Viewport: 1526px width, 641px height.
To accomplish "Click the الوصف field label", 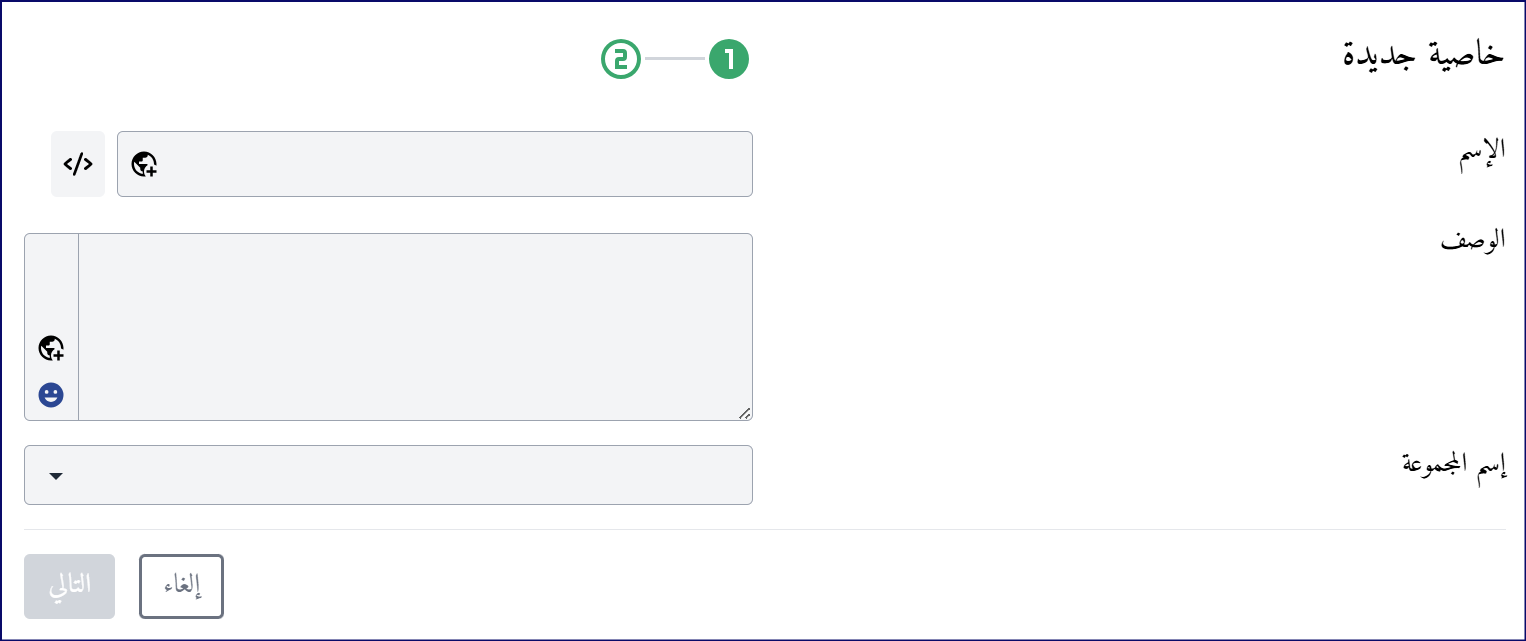I will click(x=1473, y=241).
